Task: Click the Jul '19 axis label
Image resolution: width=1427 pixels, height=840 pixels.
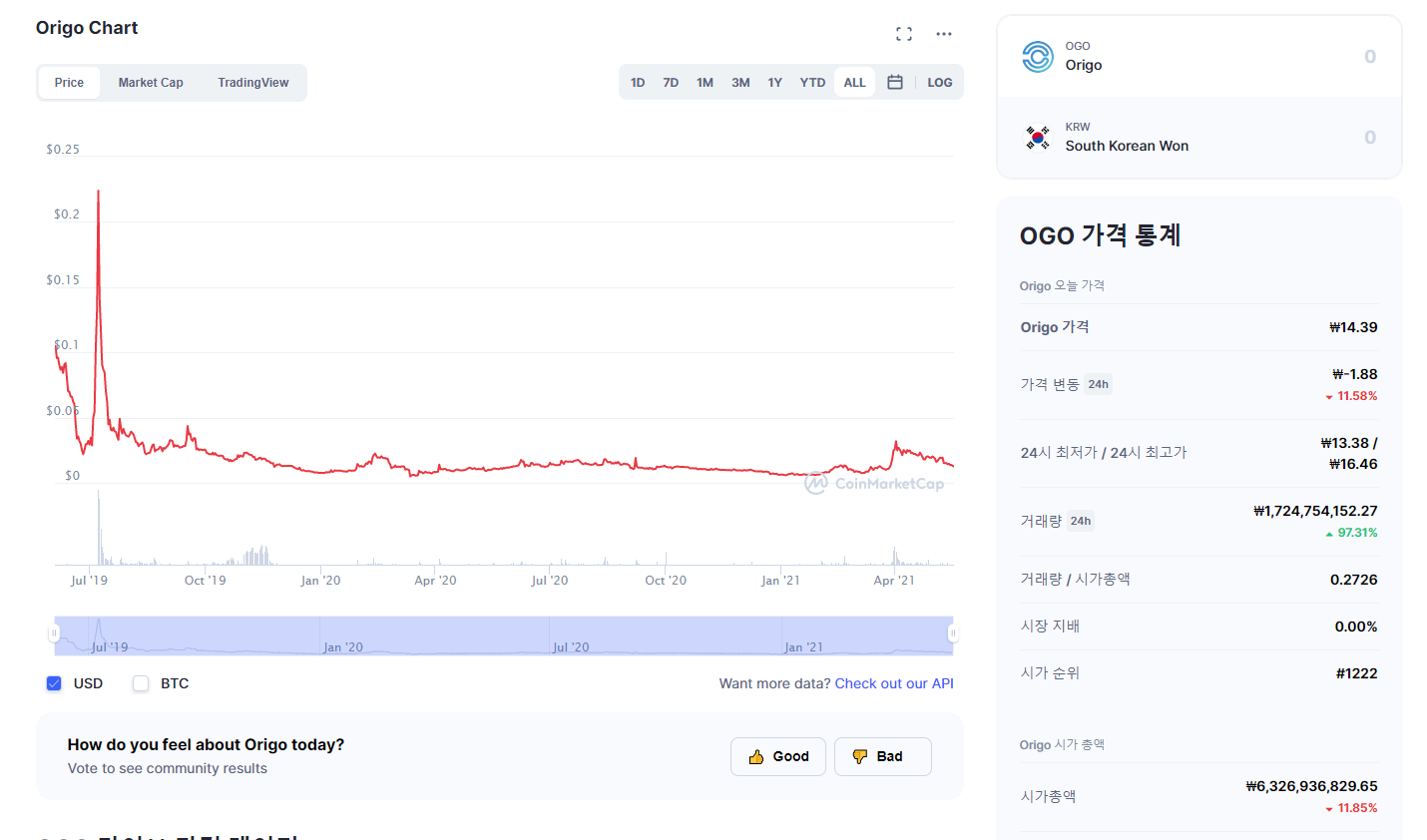Action: (x=89, y=581)
